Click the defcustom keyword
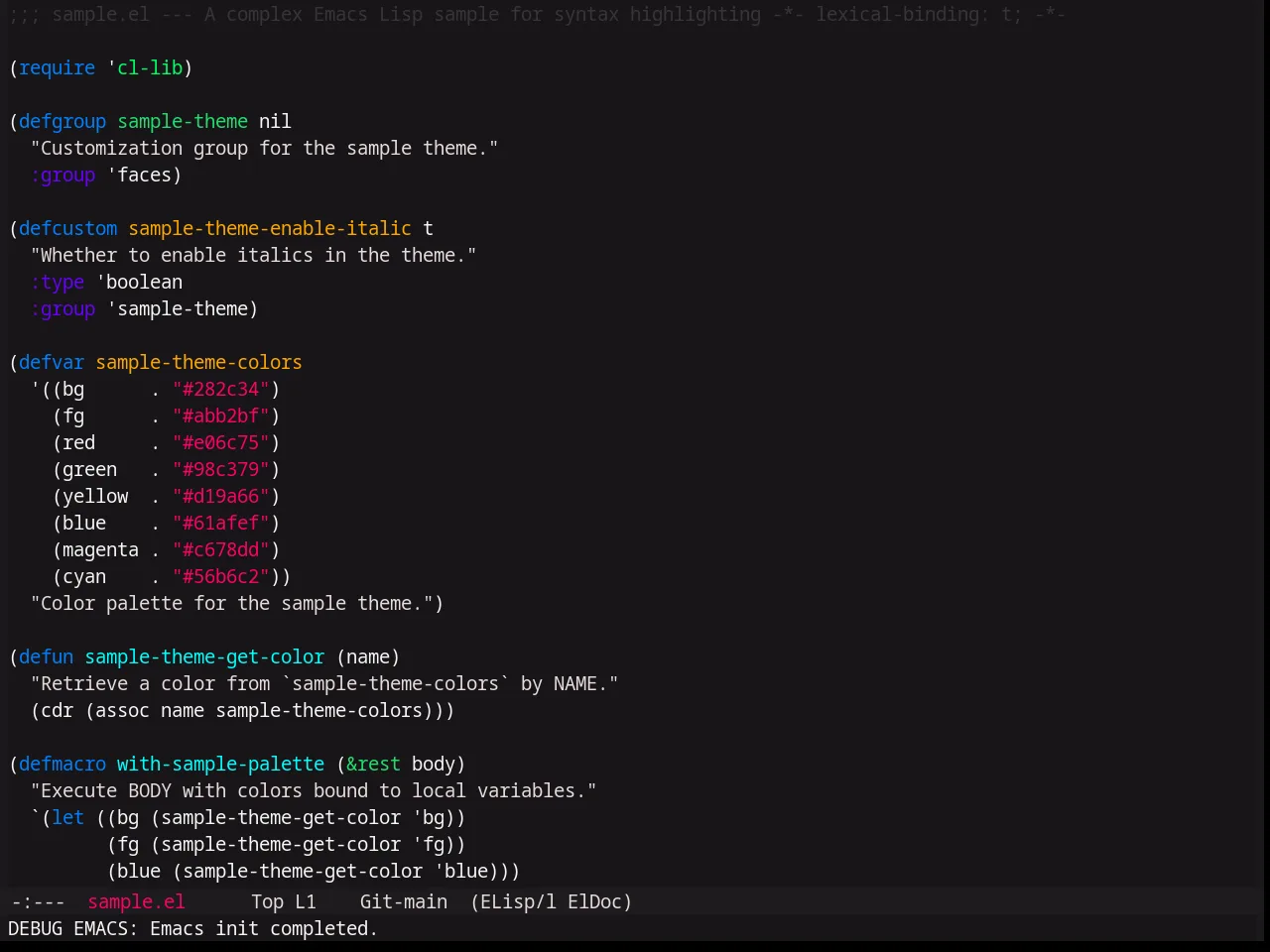1270x952 pixels. point(68,228)
